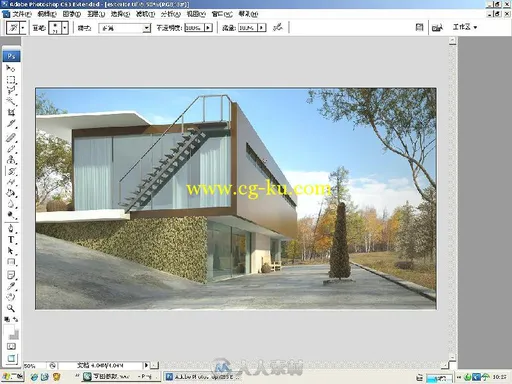This screenshot has width=512, height=384.
Task: Open the Filter menu
Action: (x=145, y=14)
